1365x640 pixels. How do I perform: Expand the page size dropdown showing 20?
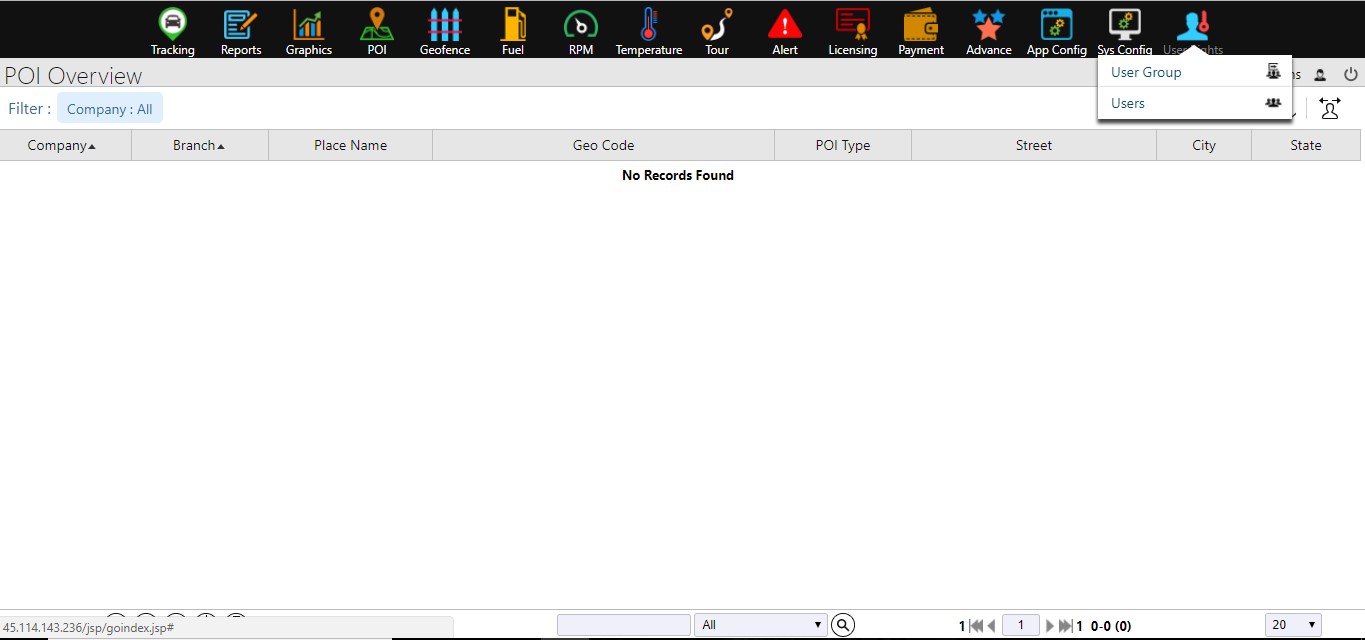click(1293, 625)
